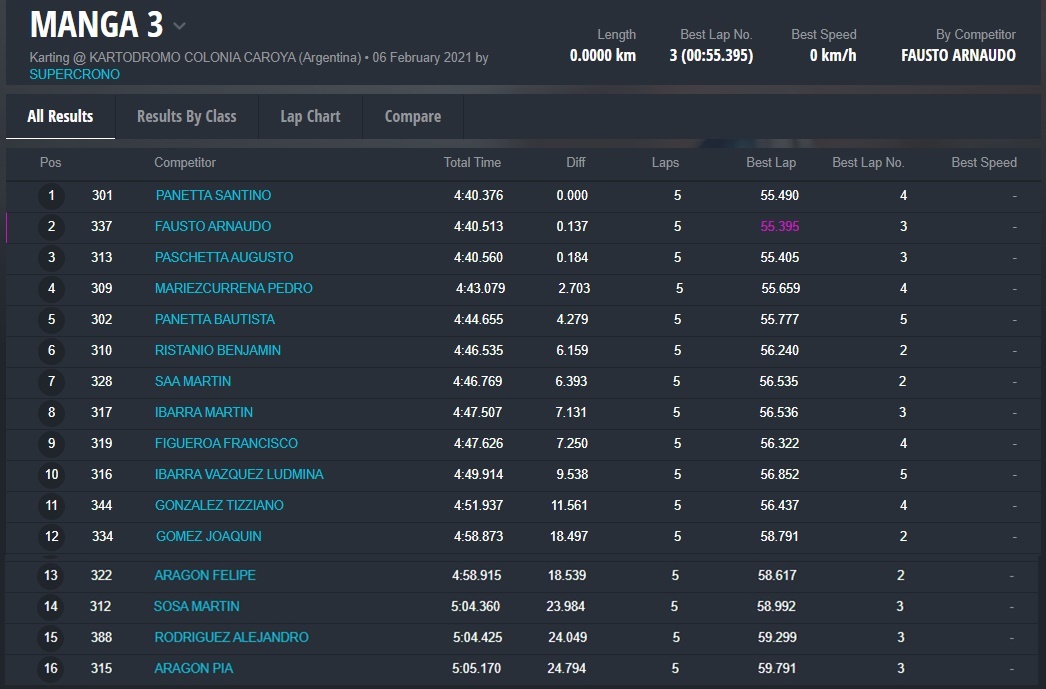The image size is (1046, 689).
Task: Click the position 16 circle badge
Action: pos(51,668)
